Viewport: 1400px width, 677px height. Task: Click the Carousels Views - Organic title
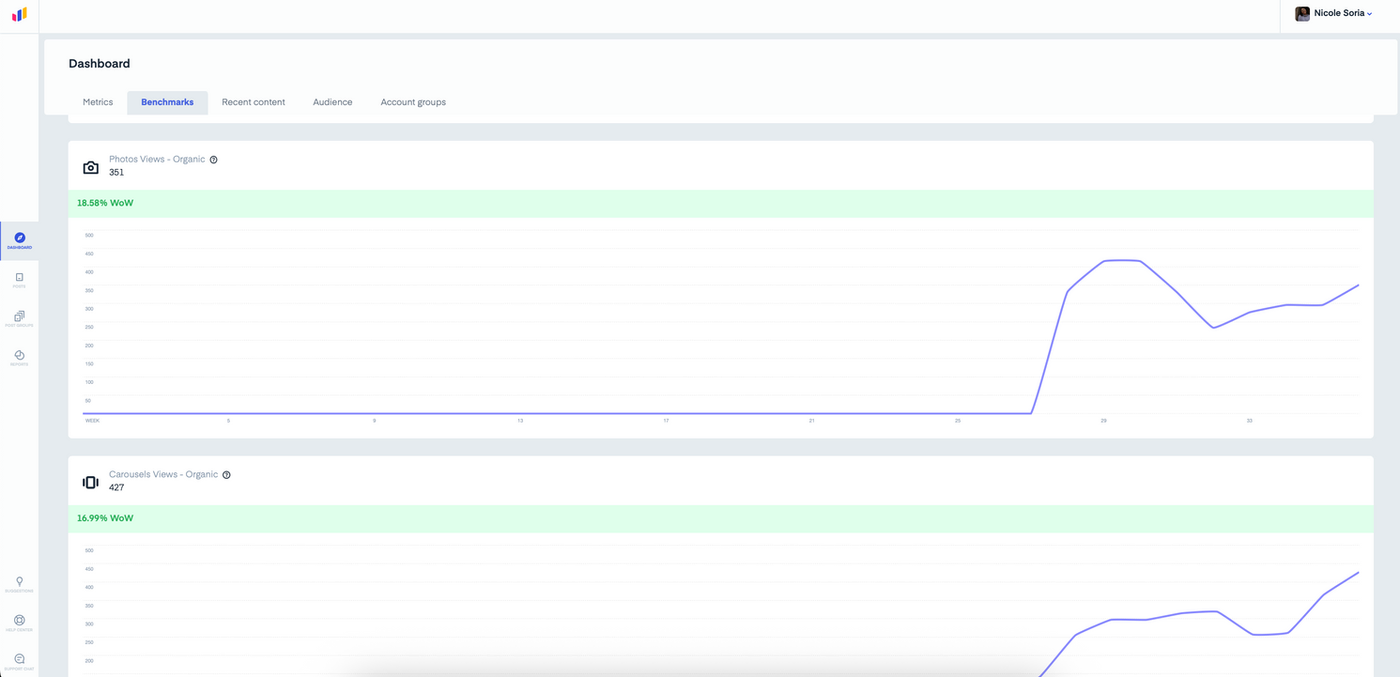[163, 474]
